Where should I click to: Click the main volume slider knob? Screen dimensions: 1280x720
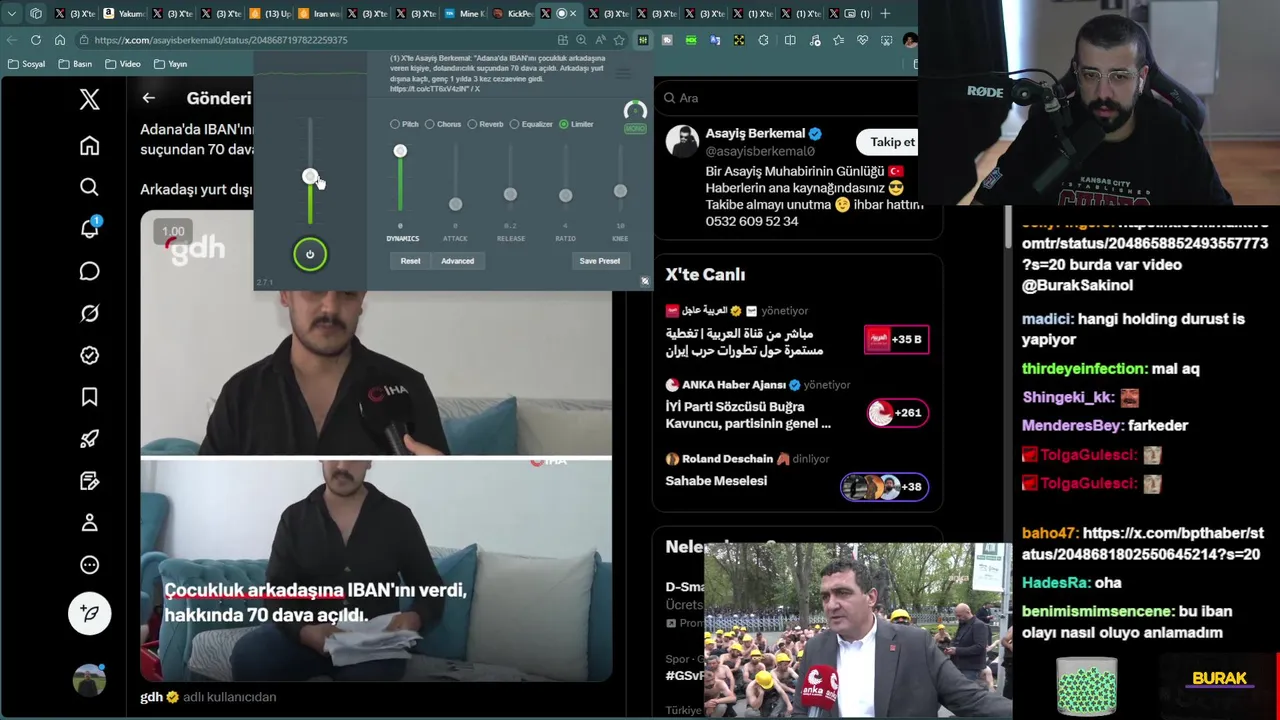[310, 177]
